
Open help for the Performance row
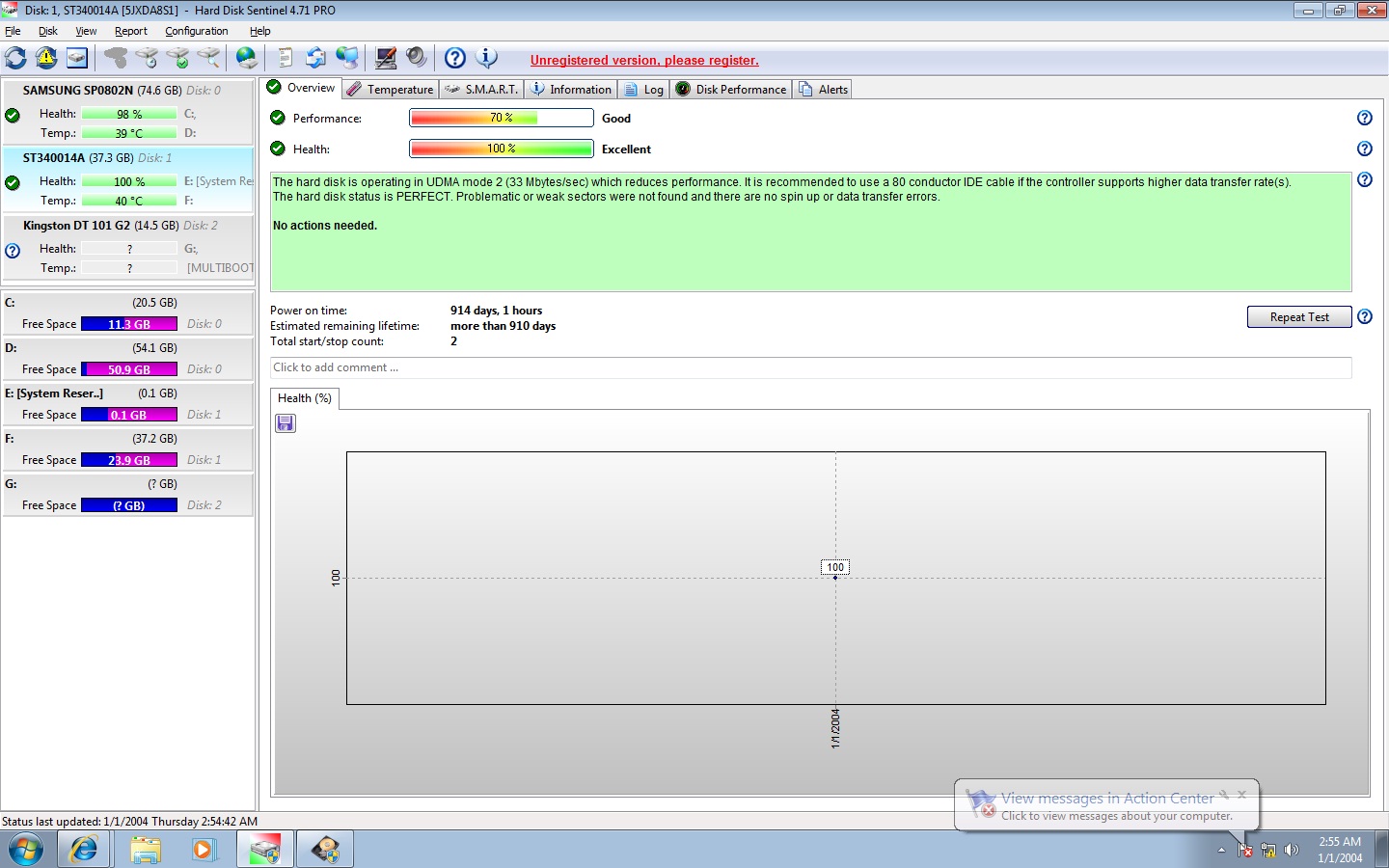click(x=1365, y=118)
